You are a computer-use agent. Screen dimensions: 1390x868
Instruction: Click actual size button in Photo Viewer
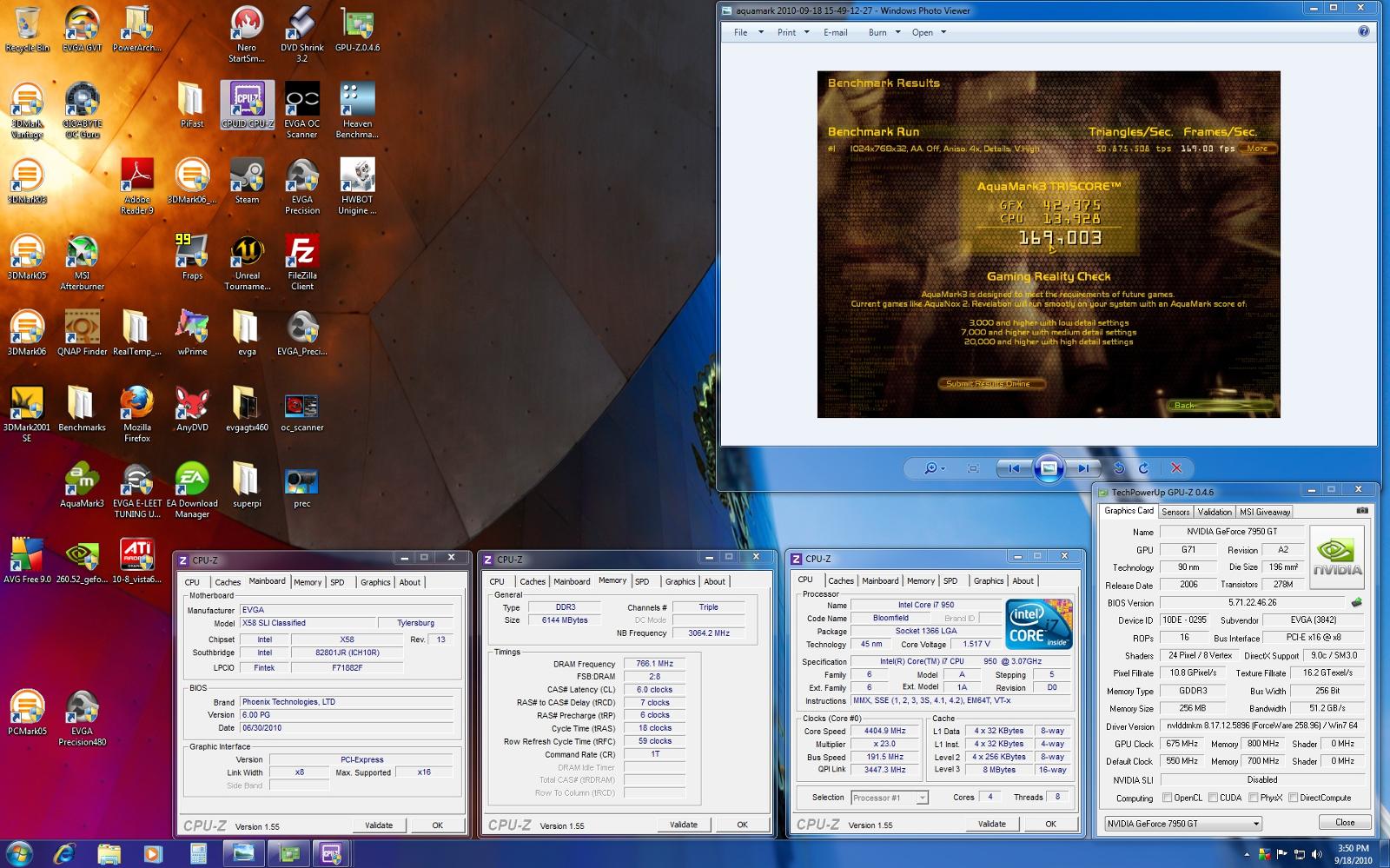click(973, 468)
